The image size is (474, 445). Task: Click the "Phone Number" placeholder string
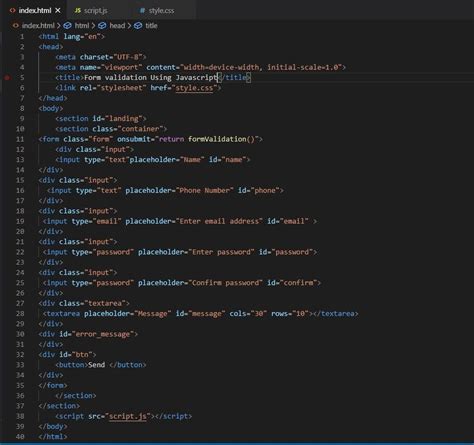click(204, 191)
